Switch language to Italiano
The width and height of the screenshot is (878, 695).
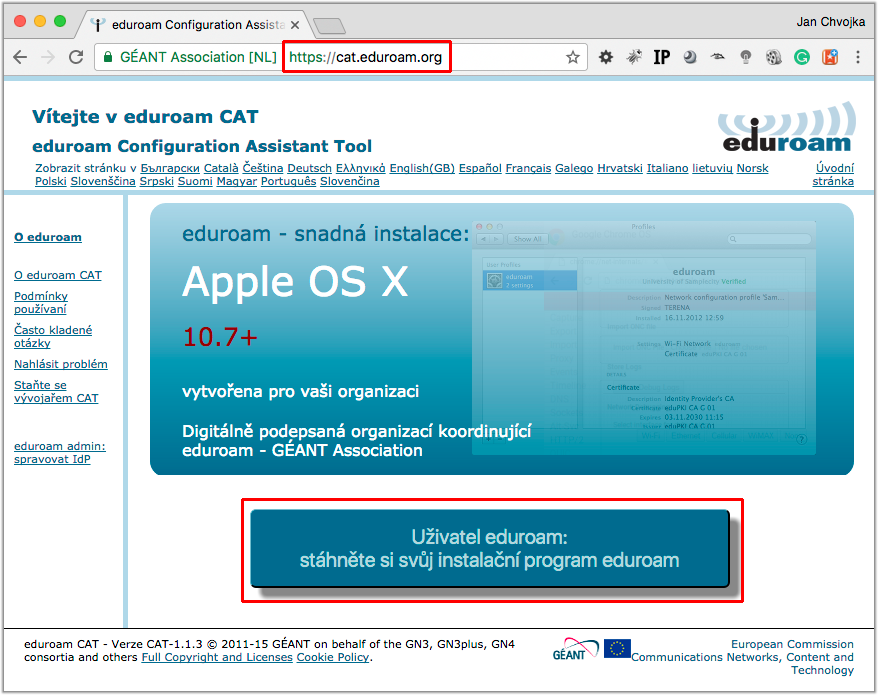(x=667, y=168)
